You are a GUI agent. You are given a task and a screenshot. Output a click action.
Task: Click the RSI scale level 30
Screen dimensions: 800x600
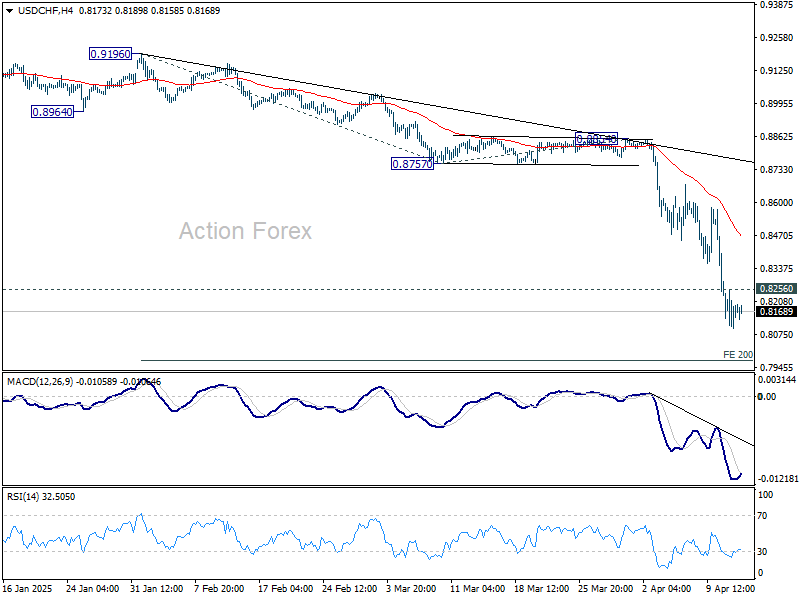(x=762, y=552)
